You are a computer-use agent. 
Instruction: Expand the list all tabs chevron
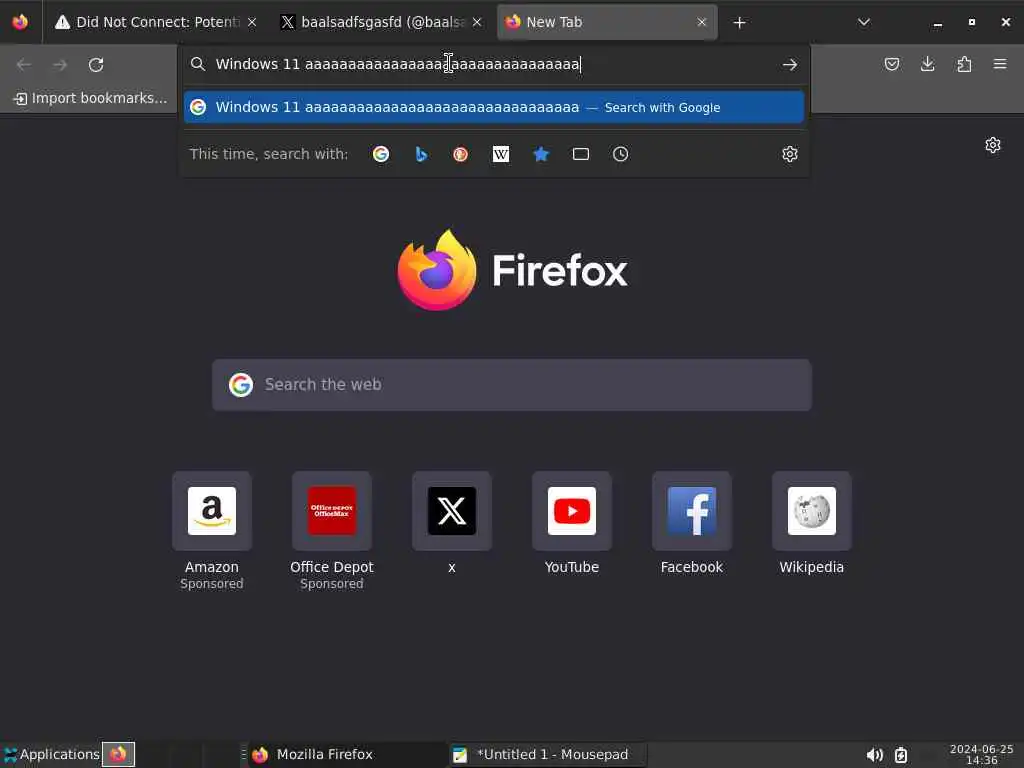[863, 22]
